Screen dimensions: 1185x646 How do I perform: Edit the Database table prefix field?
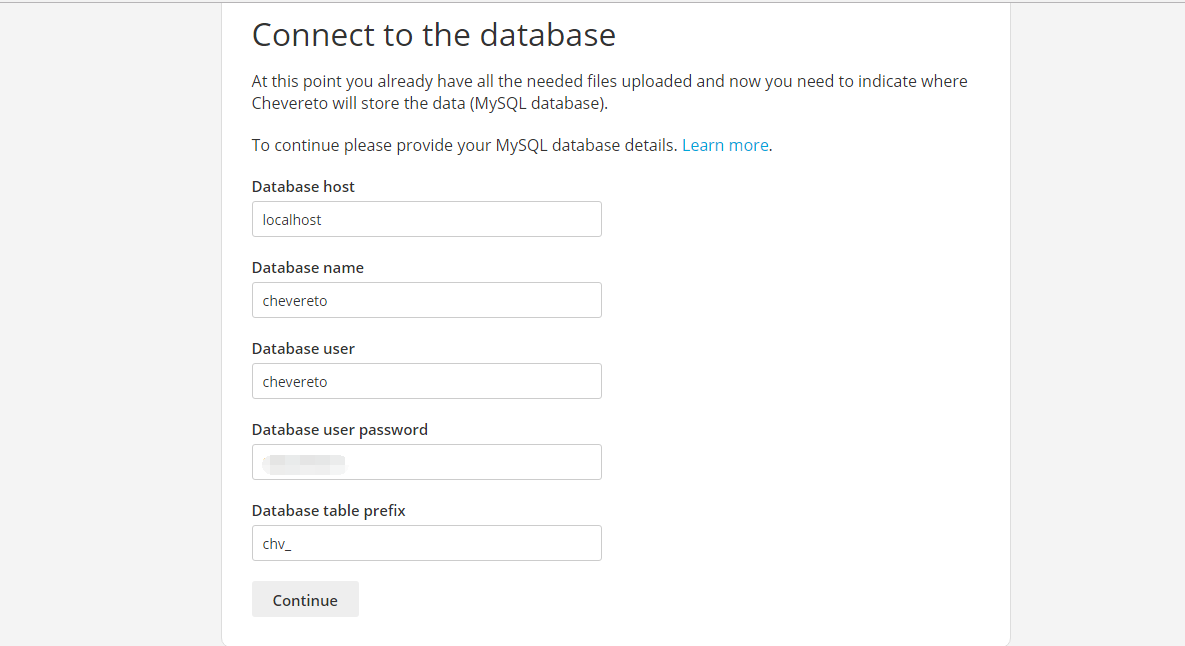pos(426,542)
